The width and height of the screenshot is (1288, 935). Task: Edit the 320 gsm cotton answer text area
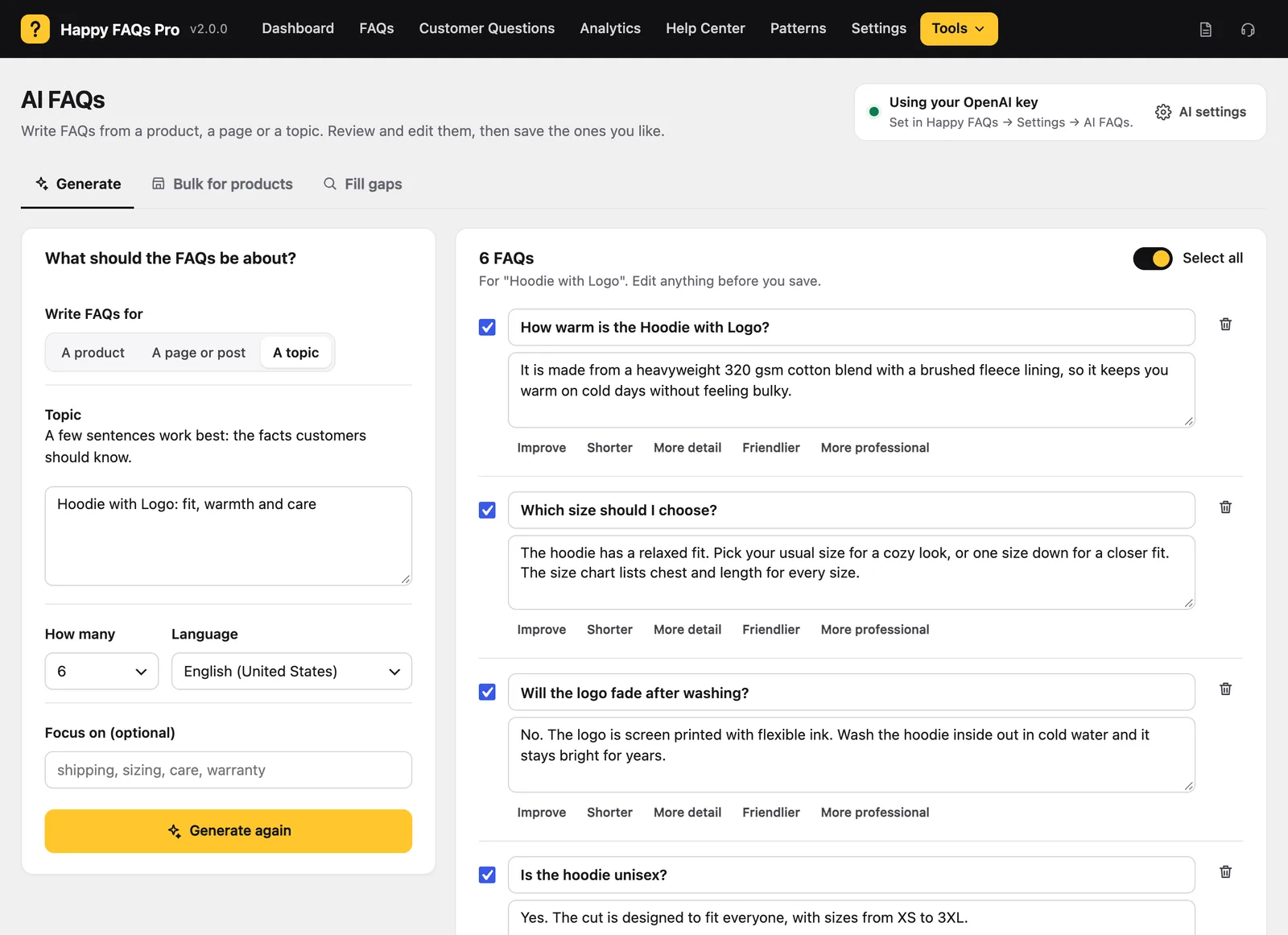(852, 391)
